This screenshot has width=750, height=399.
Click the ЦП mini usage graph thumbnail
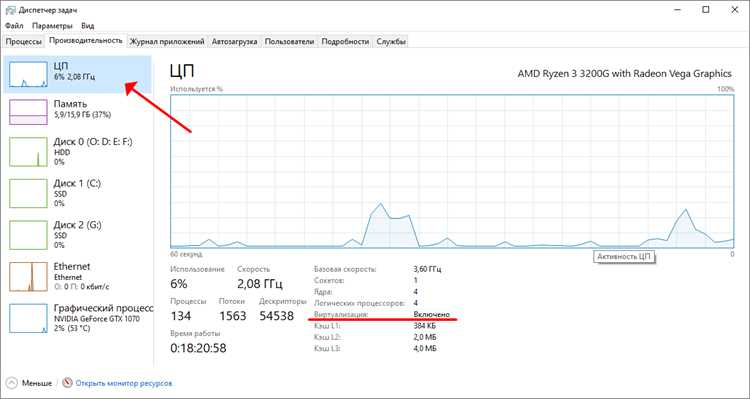pos(28,74)
